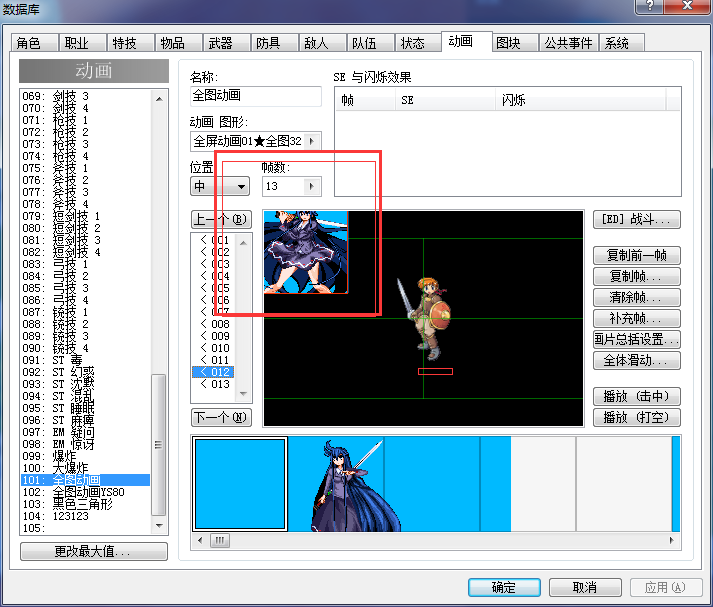
Task: Click the 确定 button
Action: pyautogui.click(x=504, y=587)
